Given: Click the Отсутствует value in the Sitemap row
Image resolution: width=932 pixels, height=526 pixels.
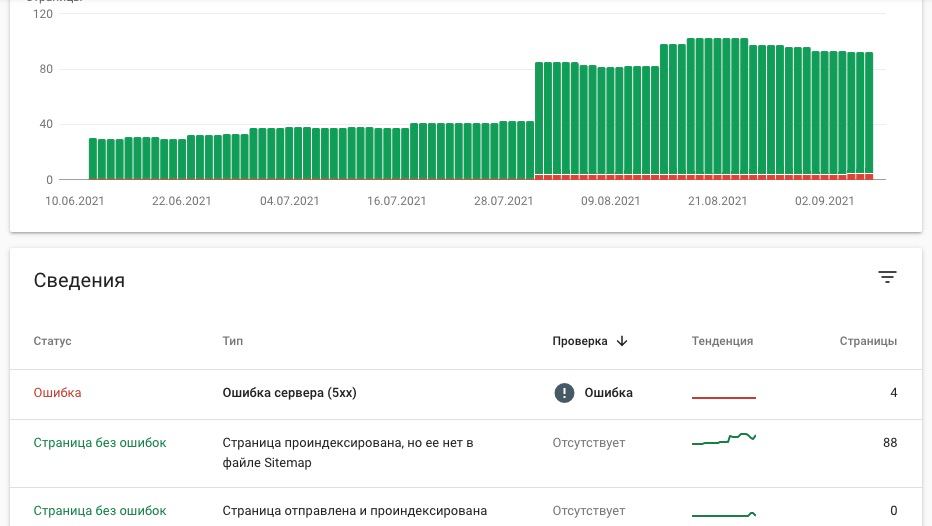Looking at the screenshot, I should pos(588,443).
